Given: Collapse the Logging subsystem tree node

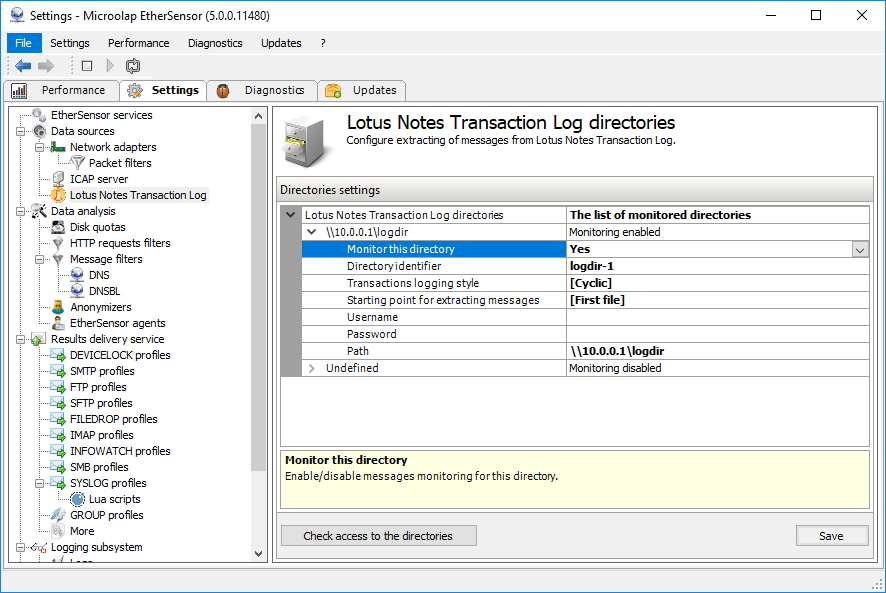Looking at the screenshot, I should pyautogui.click(x=20, y=547).
